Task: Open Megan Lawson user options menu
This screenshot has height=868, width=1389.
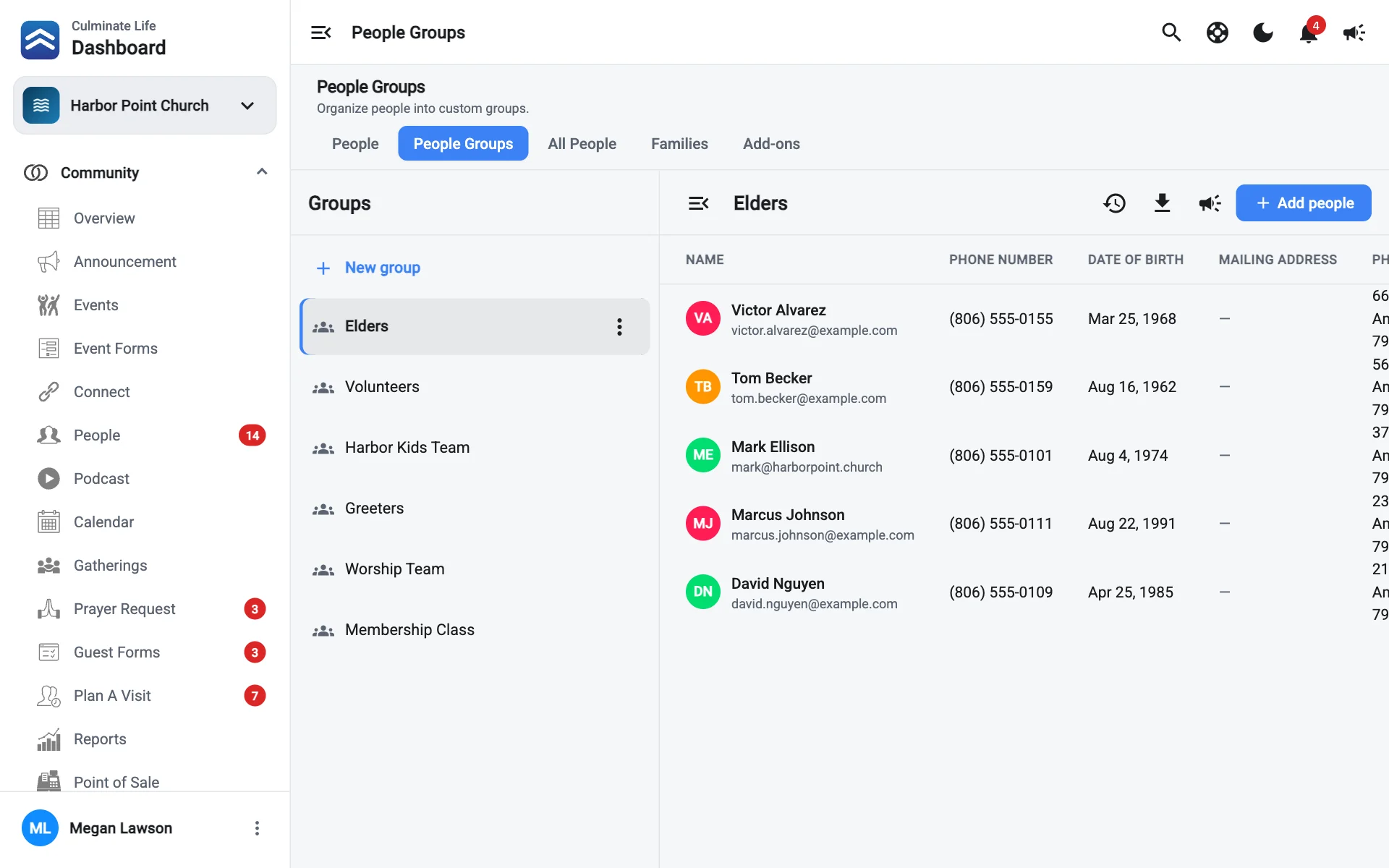Action: pos(257,828)
